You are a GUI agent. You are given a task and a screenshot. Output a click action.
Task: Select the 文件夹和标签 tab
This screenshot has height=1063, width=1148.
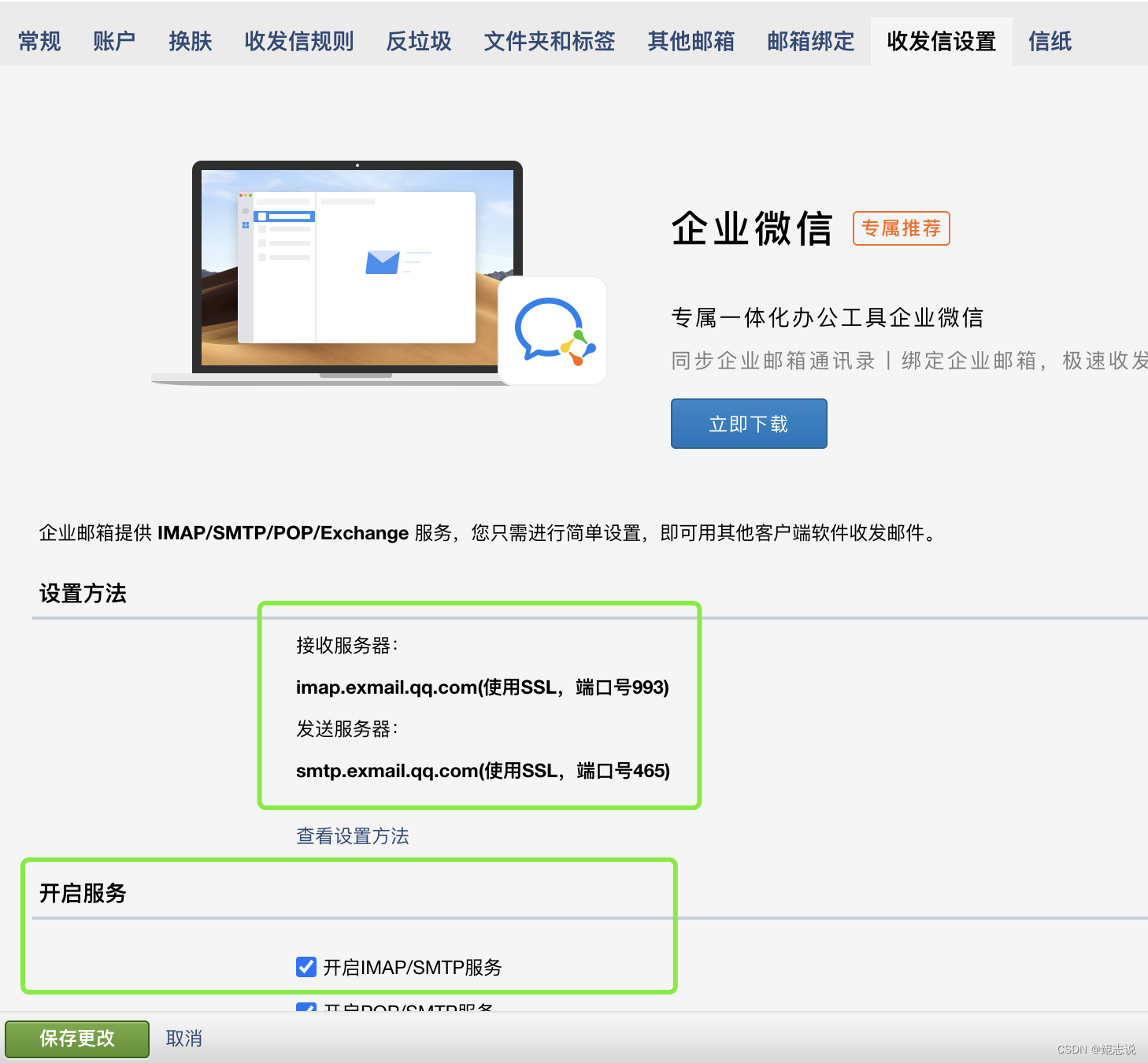click(x=550, y=42)
